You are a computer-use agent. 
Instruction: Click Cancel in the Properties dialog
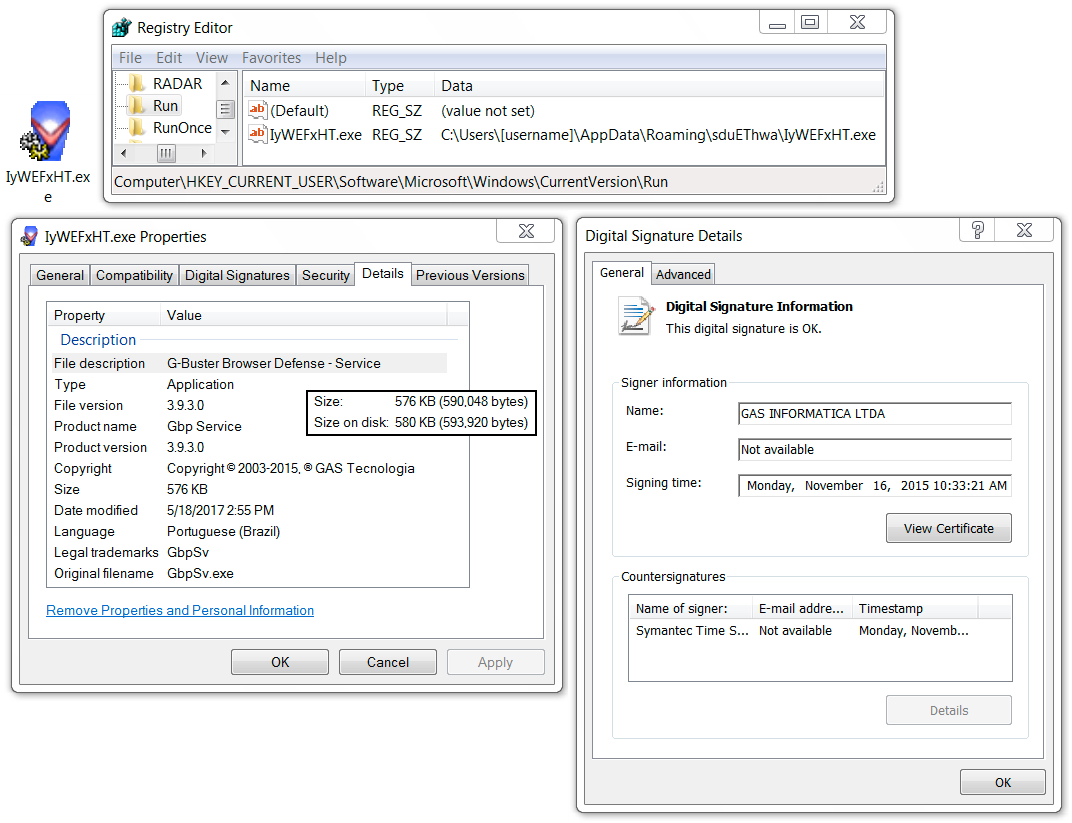pyautogui.click(x=388, y=662)
